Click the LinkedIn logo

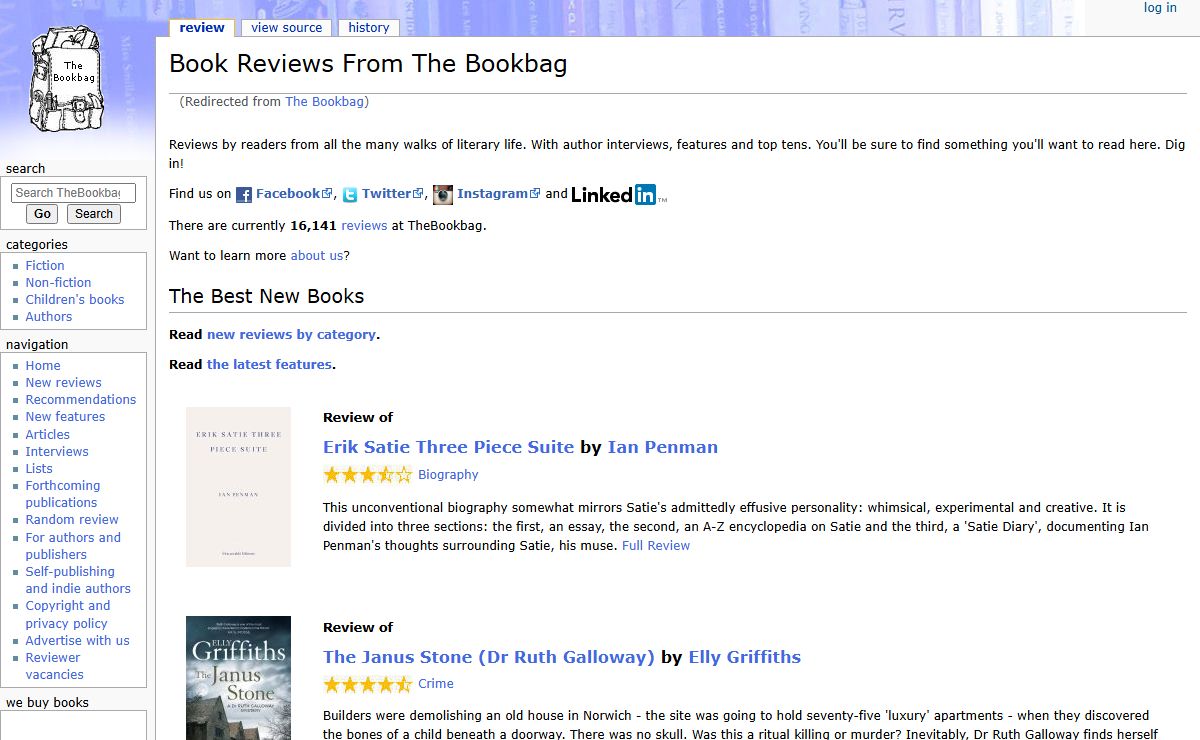coord(614,195)
